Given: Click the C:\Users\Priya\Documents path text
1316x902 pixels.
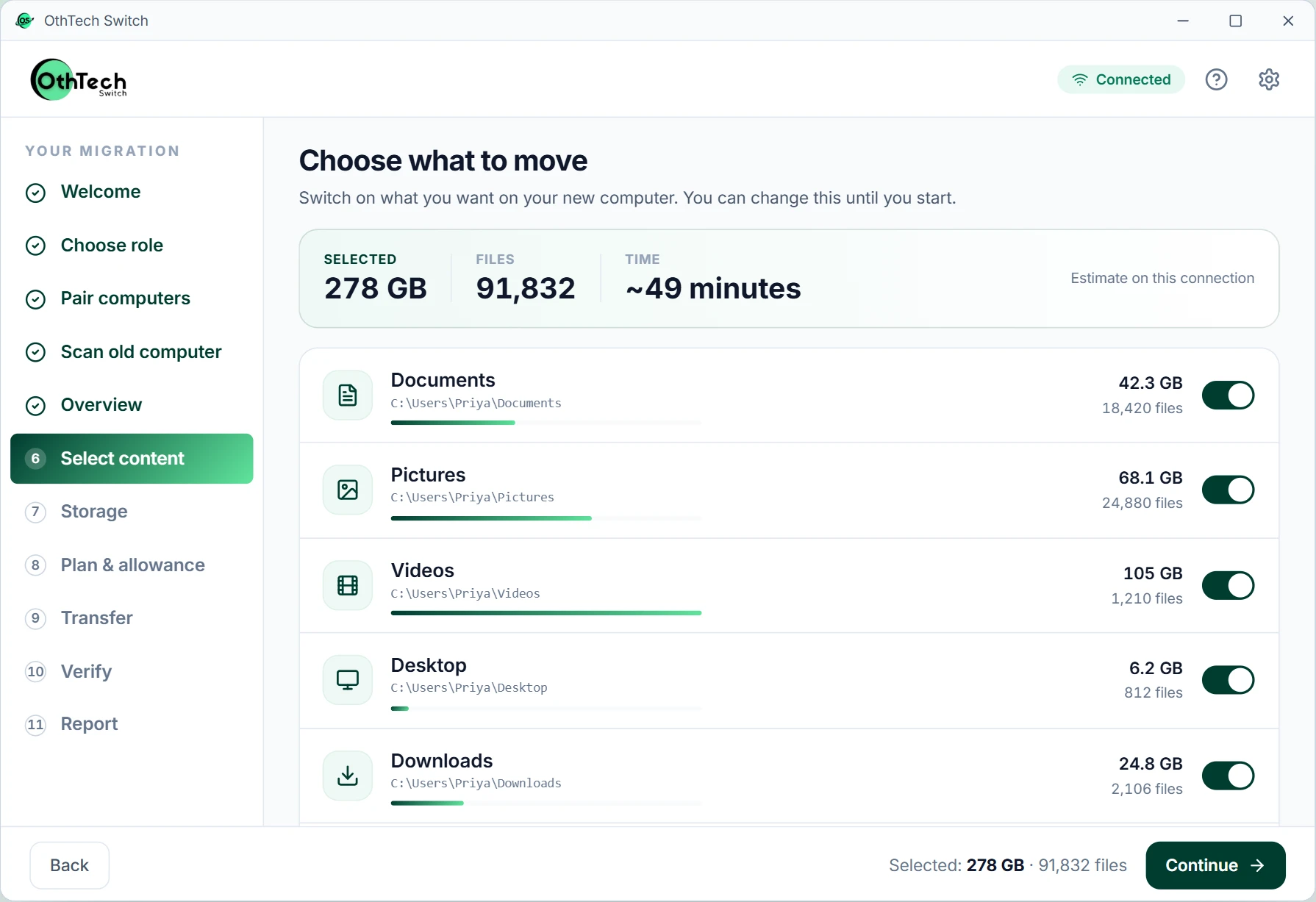Looking at the screenshot, I should tap(476, 403).
